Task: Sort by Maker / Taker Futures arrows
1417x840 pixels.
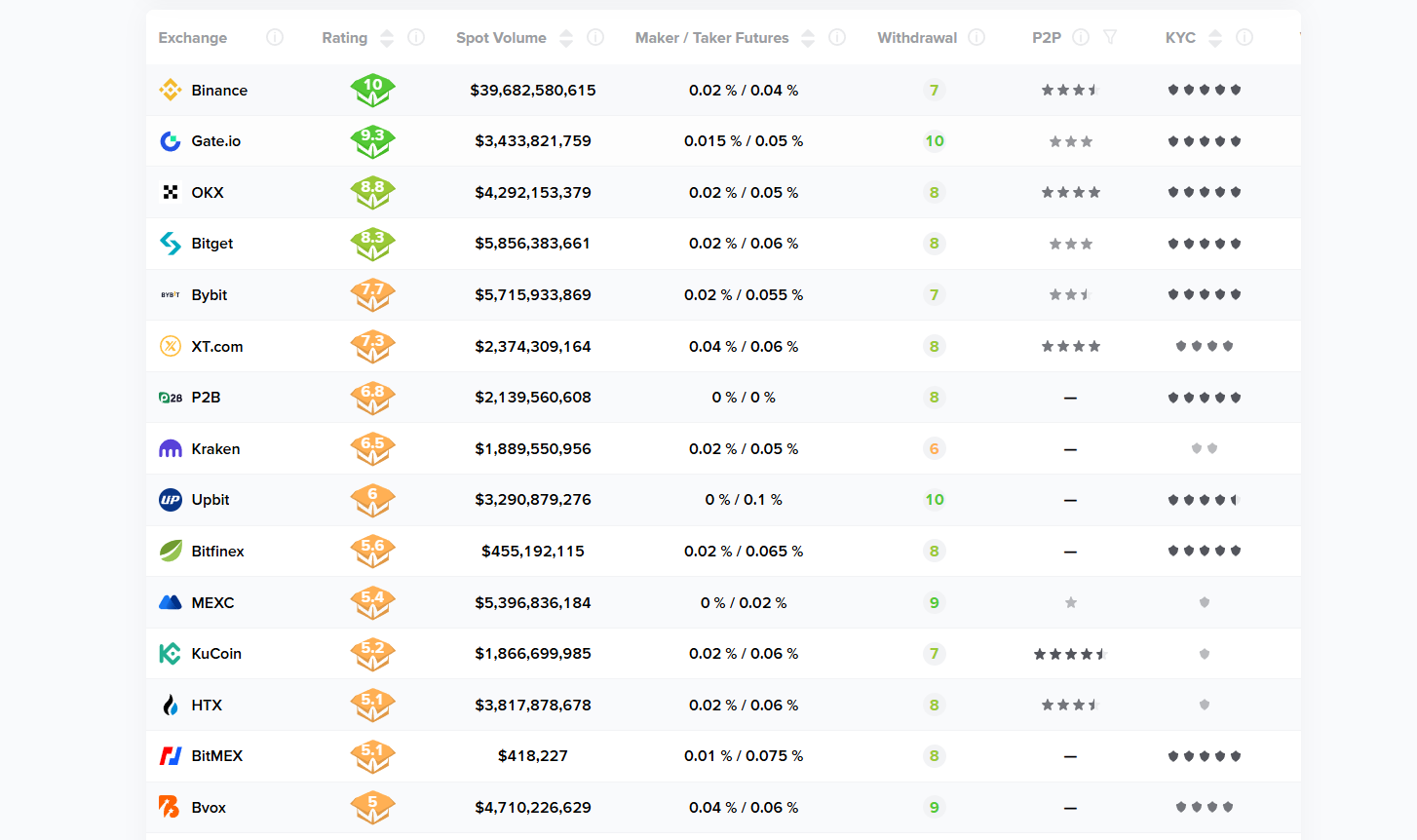Action: (808, 38)
